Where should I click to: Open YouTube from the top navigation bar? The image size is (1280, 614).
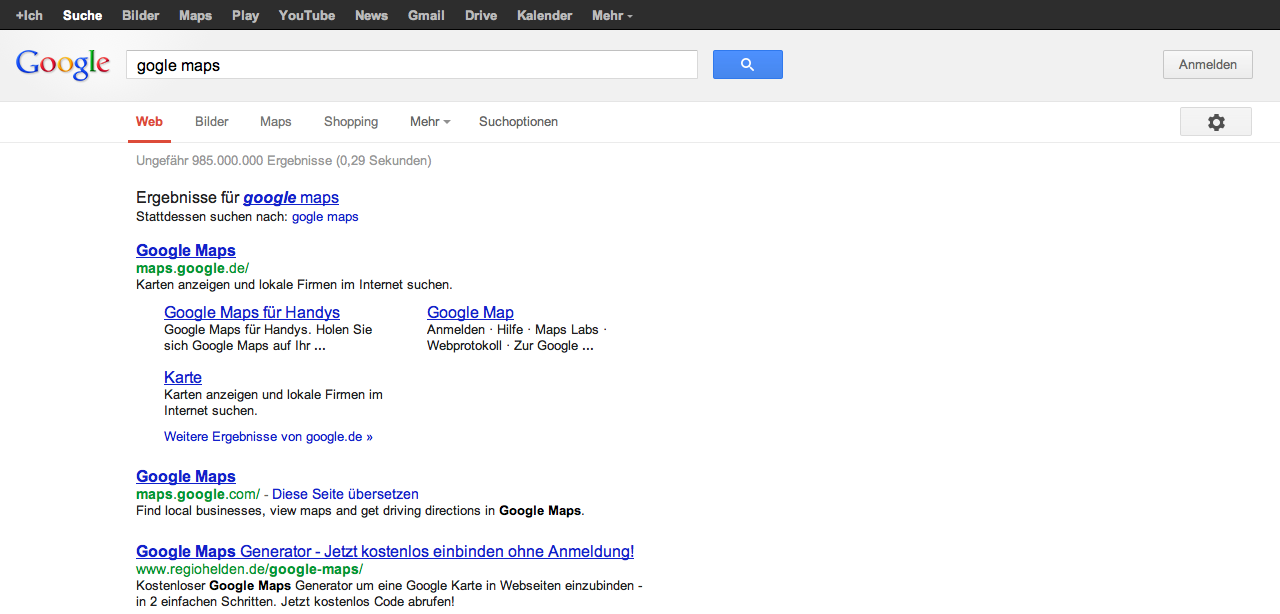pyautogui.click(x=307, y=15)
